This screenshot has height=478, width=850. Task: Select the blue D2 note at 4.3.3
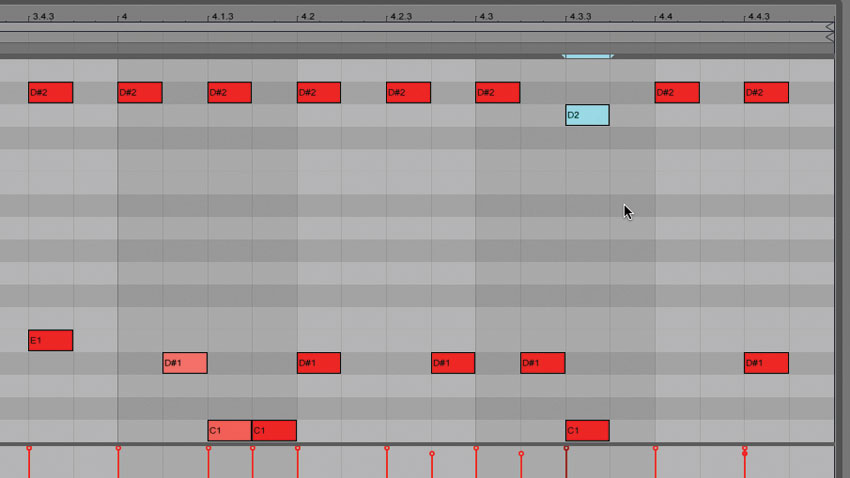[587, 115]
